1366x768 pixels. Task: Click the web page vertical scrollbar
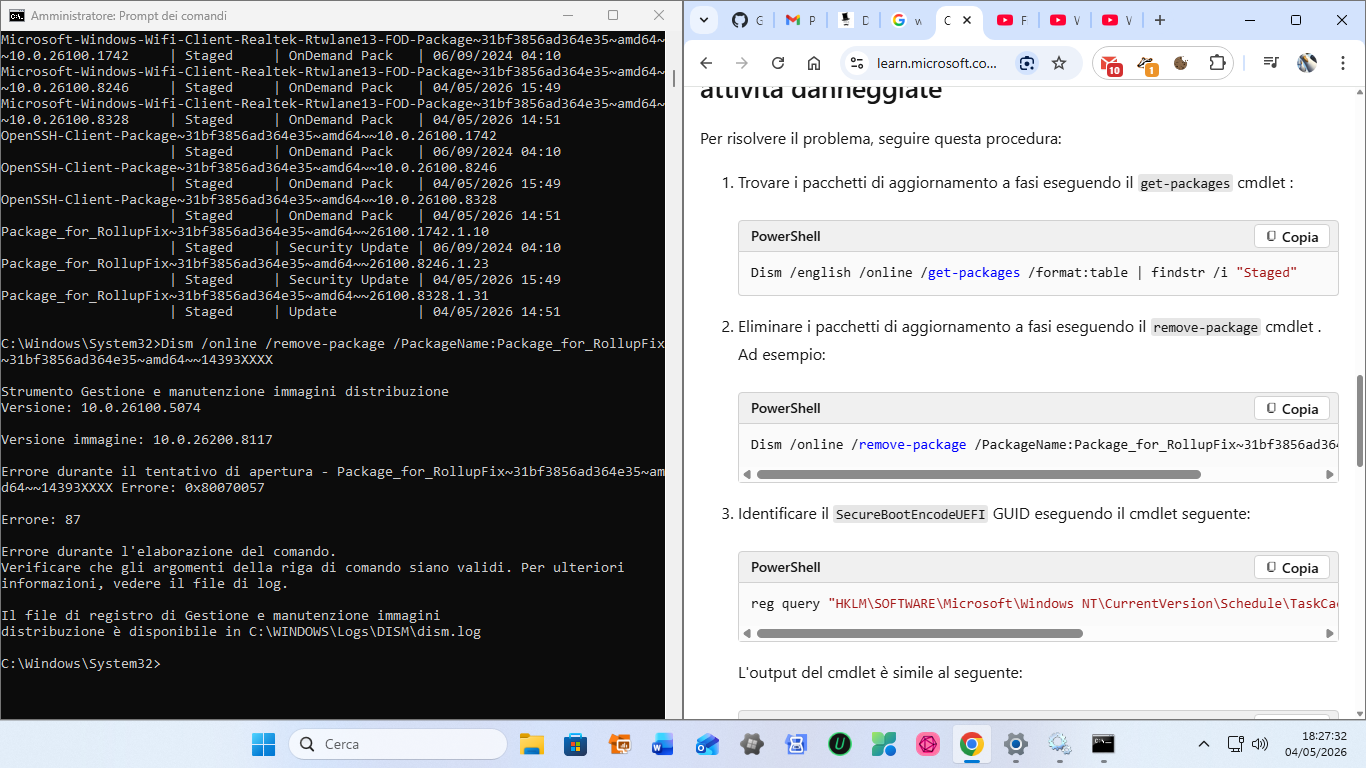coord(1359,420)
